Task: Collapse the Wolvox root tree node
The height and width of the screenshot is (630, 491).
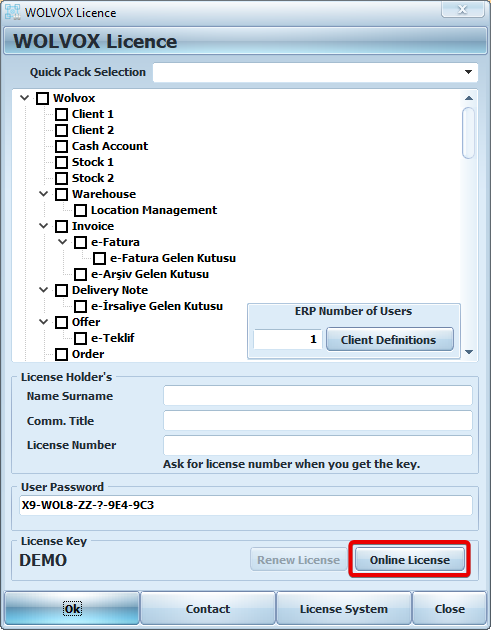Action: pos(25,98)
